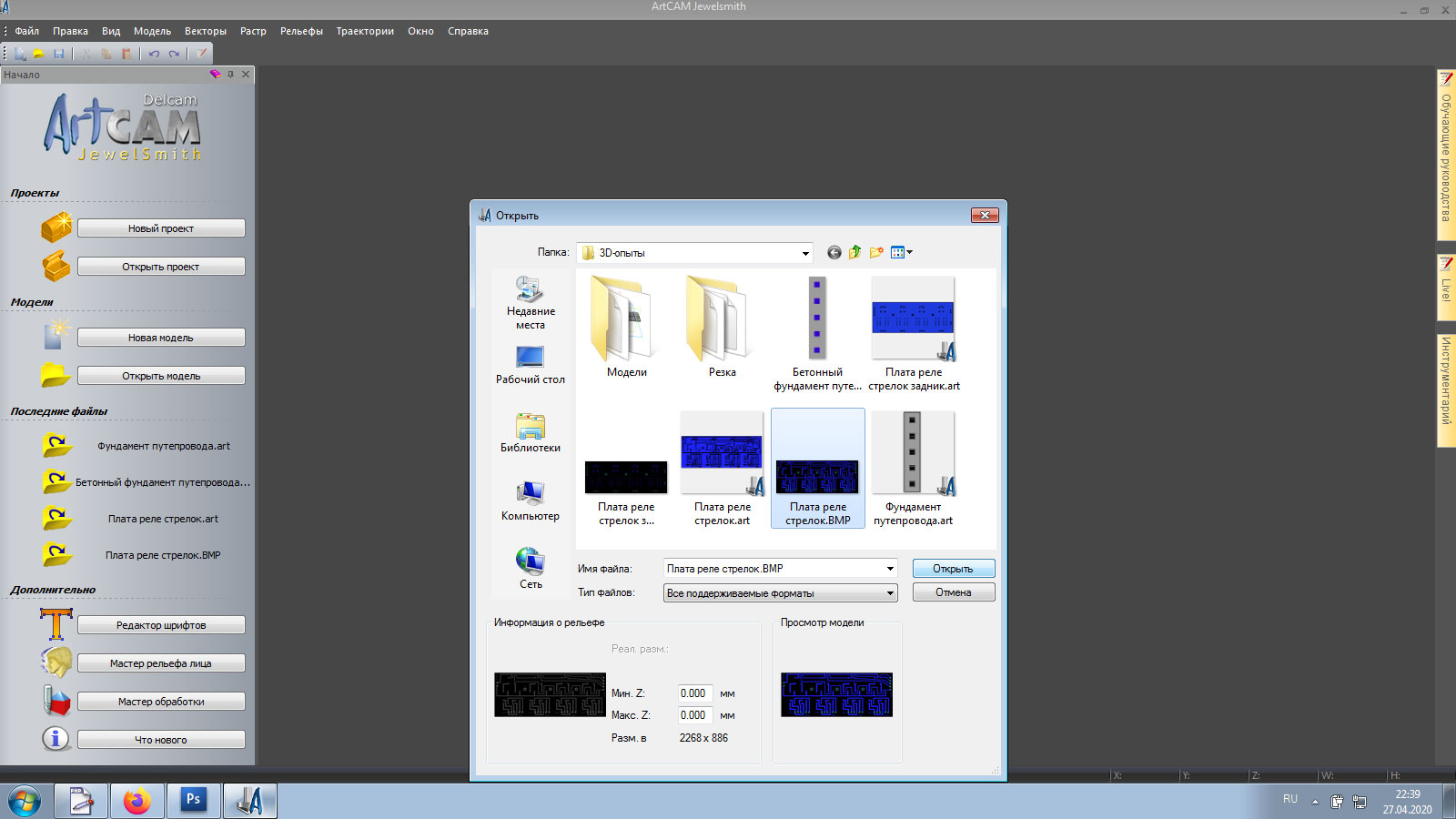This screenshot has height=819, width=1456.
Task: Click the yellow Open folder toolbar icon
Action: 39,54
